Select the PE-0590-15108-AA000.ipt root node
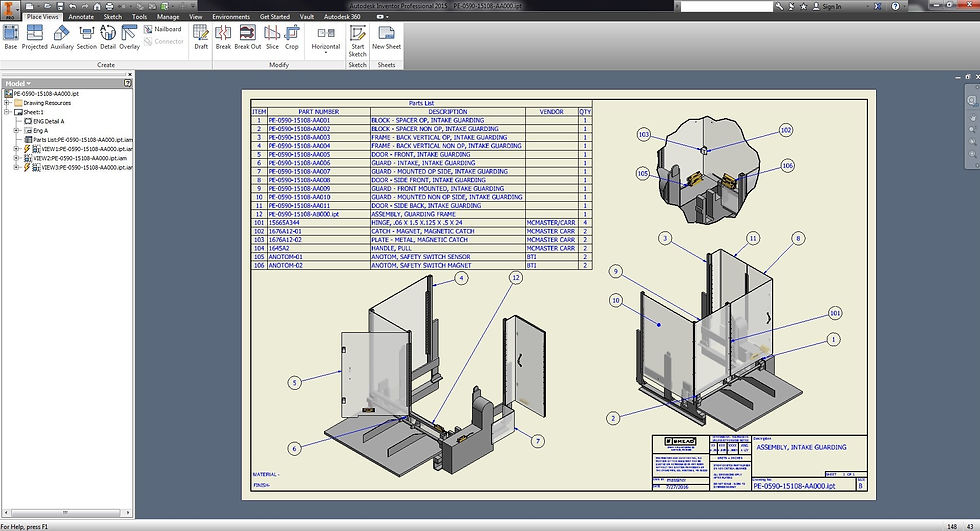This screenshot has width=980, height=531. click(x=42, y=94)
